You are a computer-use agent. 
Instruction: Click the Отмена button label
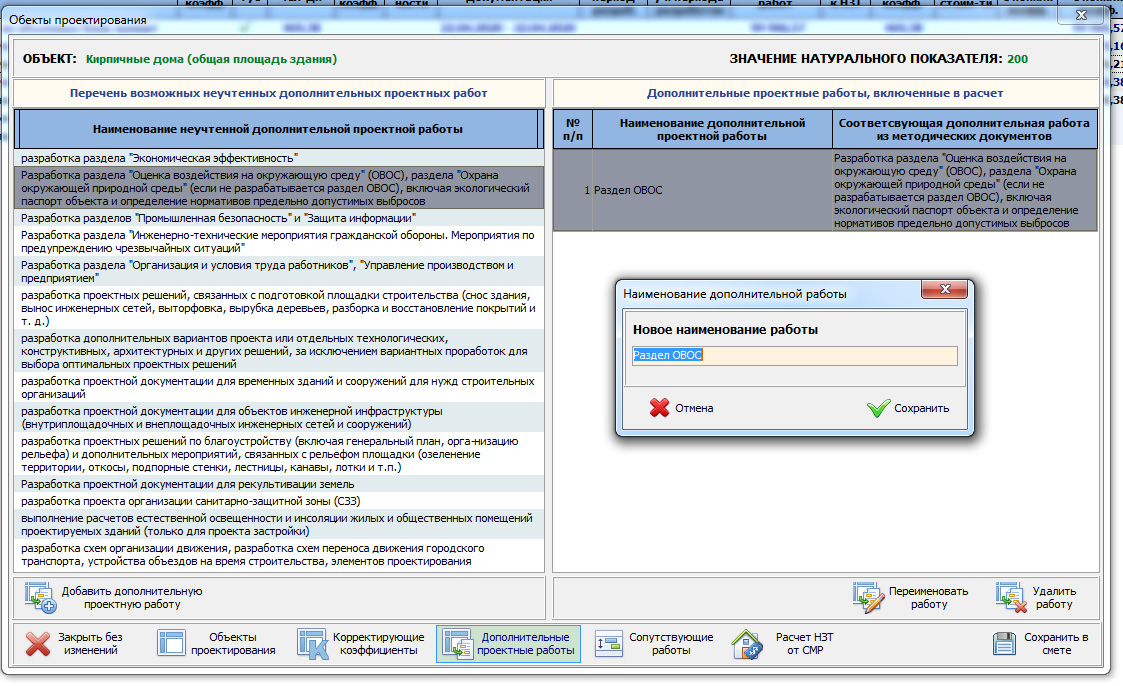click(694, 408)
